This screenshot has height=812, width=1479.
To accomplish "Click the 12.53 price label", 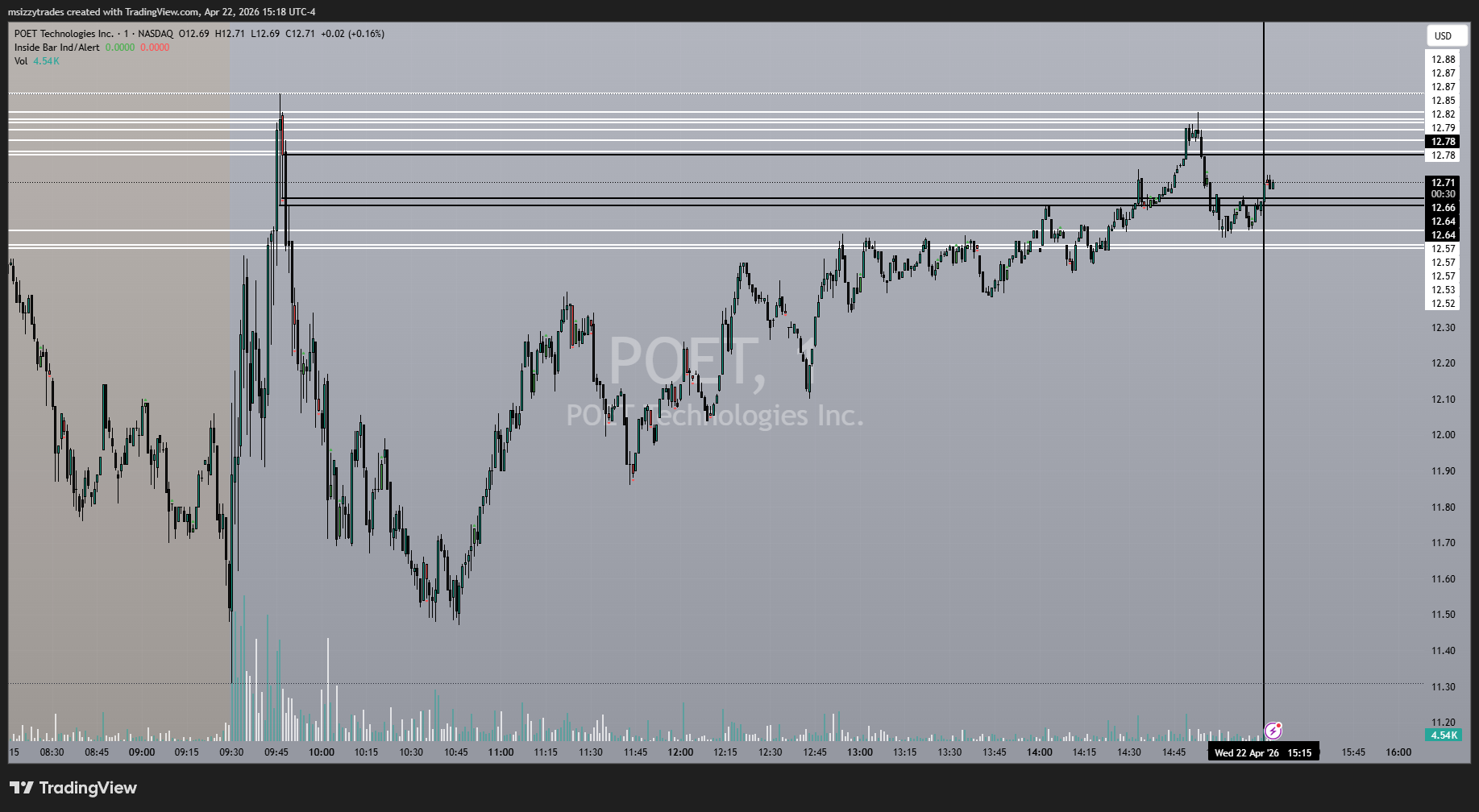I will (1443, 290).
